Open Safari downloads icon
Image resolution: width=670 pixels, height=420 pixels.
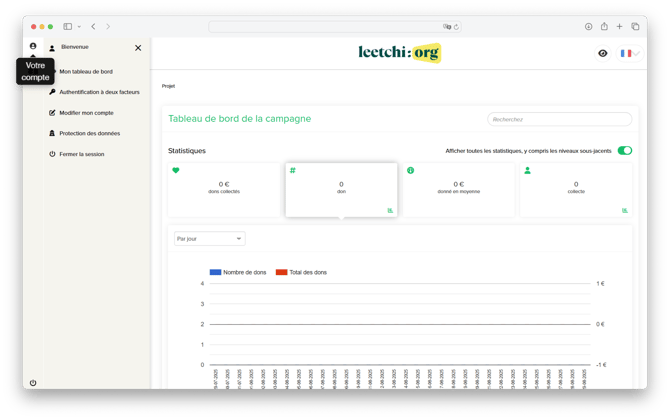[588, 26]
